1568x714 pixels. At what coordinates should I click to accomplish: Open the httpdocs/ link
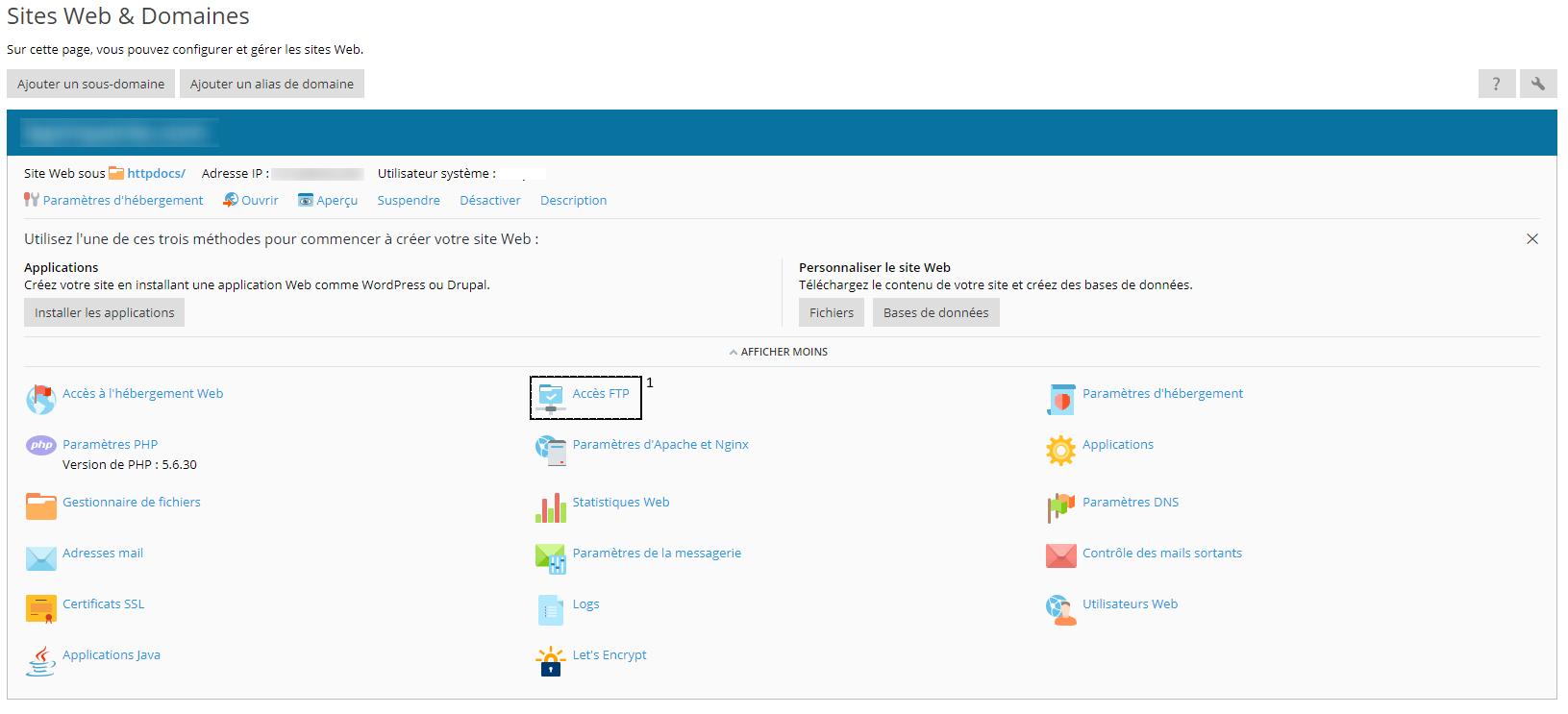(157, 173)
